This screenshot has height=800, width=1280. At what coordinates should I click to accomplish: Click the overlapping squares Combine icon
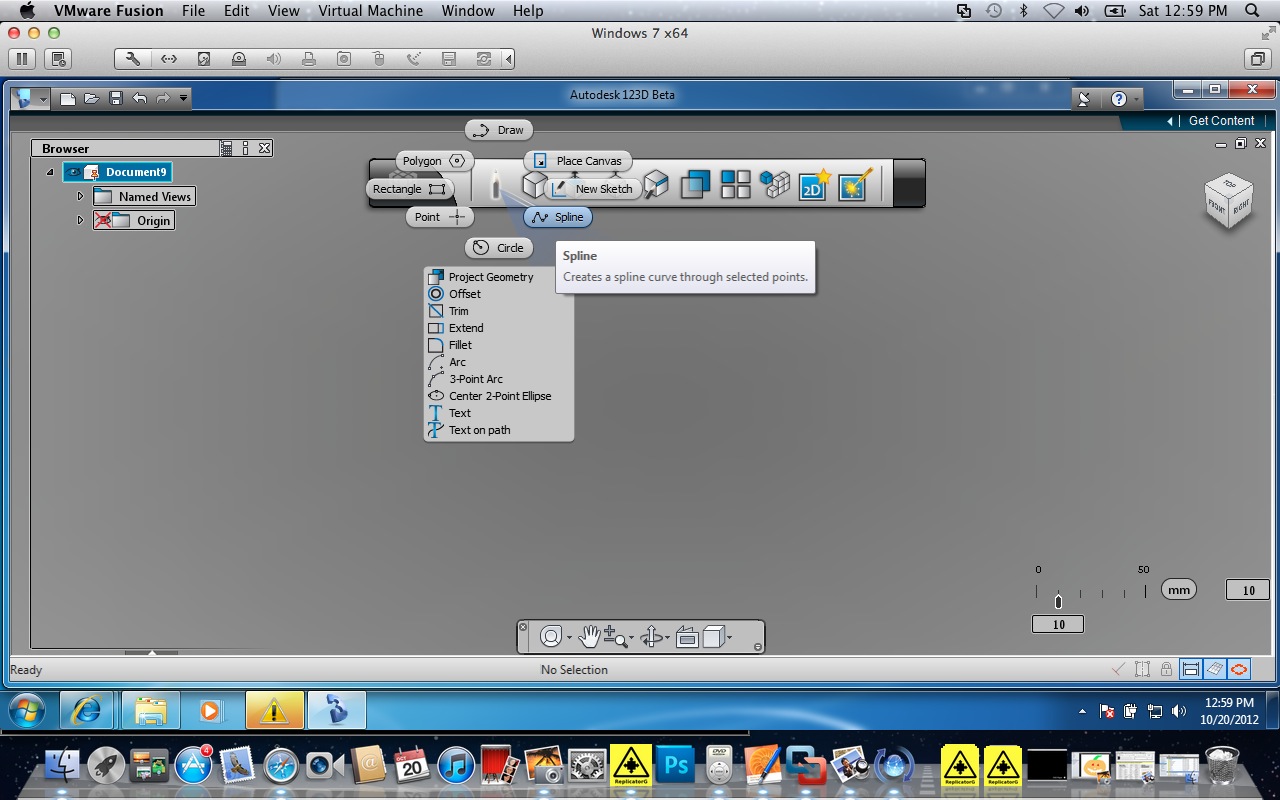pyautogui.click(x=695, y=184)
